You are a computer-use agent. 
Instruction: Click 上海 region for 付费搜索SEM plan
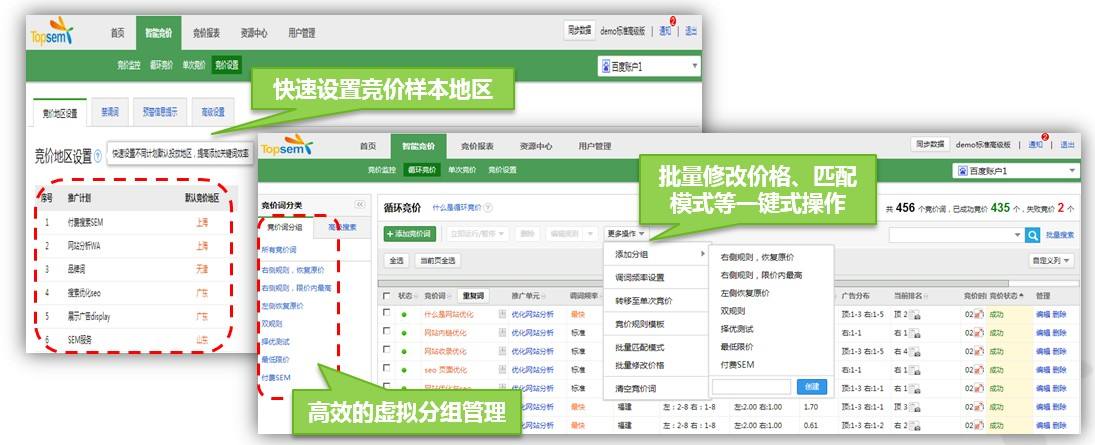tap(202, 223)
